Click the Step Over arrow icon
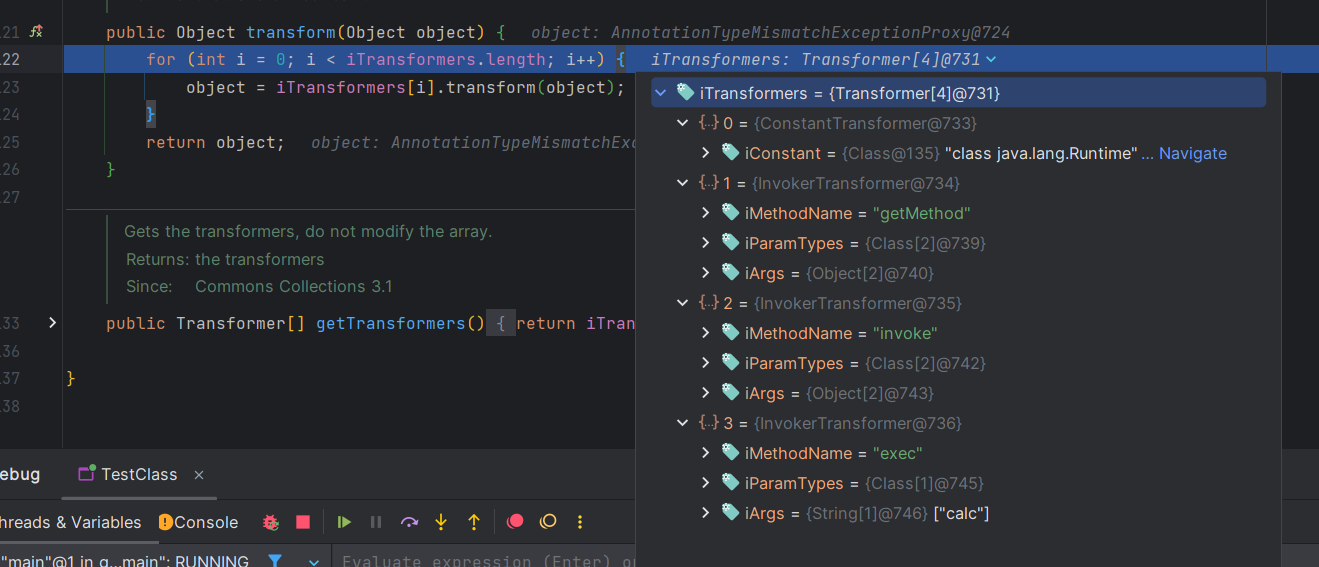Screen dimensions: 1319x567 [409, 522]
